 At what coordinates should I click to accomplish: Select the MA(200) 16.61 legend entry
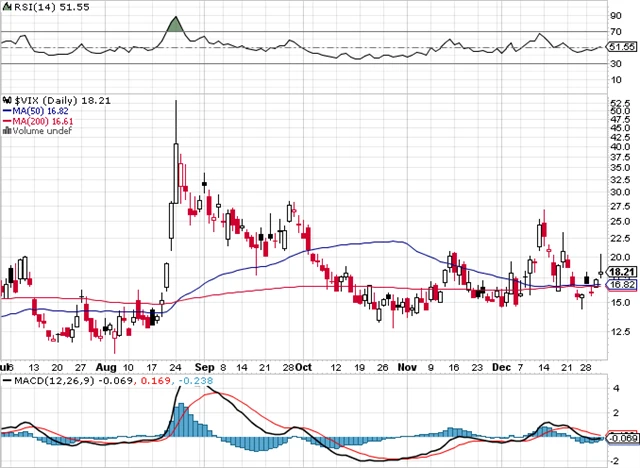pyautogui.click(x=38, y=120)
